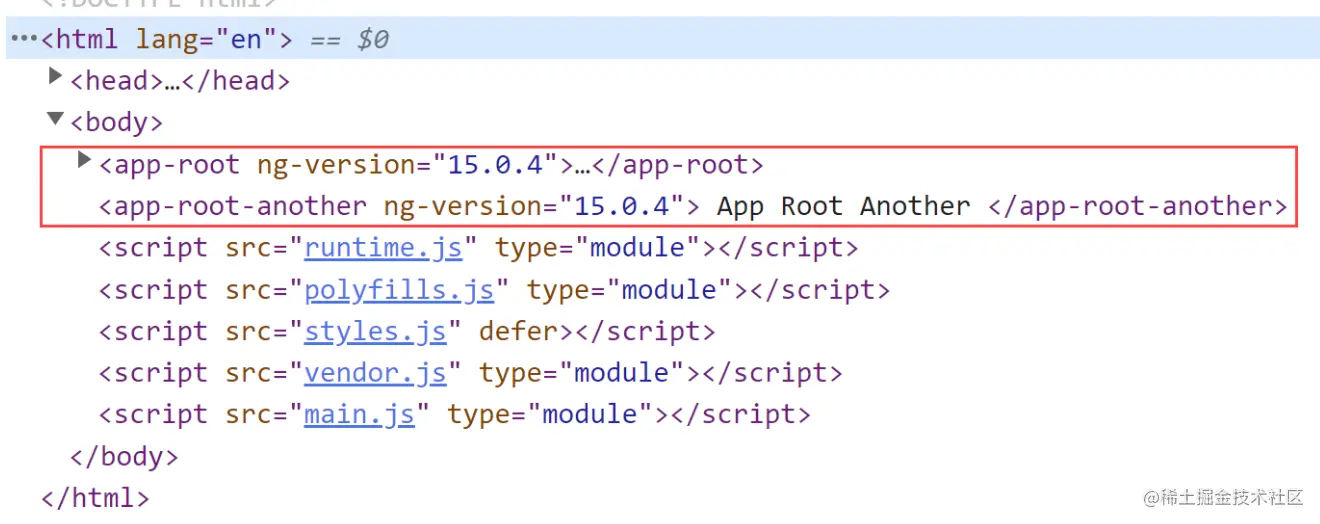Click the defer attribute of styles.js script
This screenshot has width=1320, height=524.
(519, 331)
